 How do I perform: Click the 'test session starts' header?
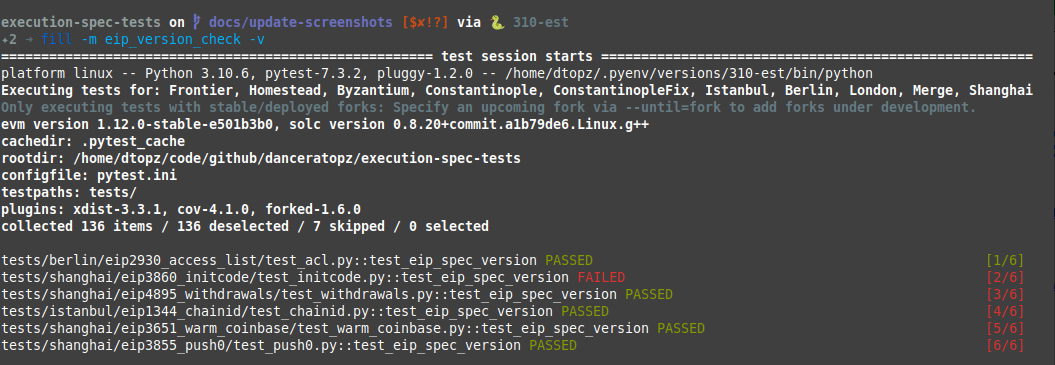(x=517, y=57)
